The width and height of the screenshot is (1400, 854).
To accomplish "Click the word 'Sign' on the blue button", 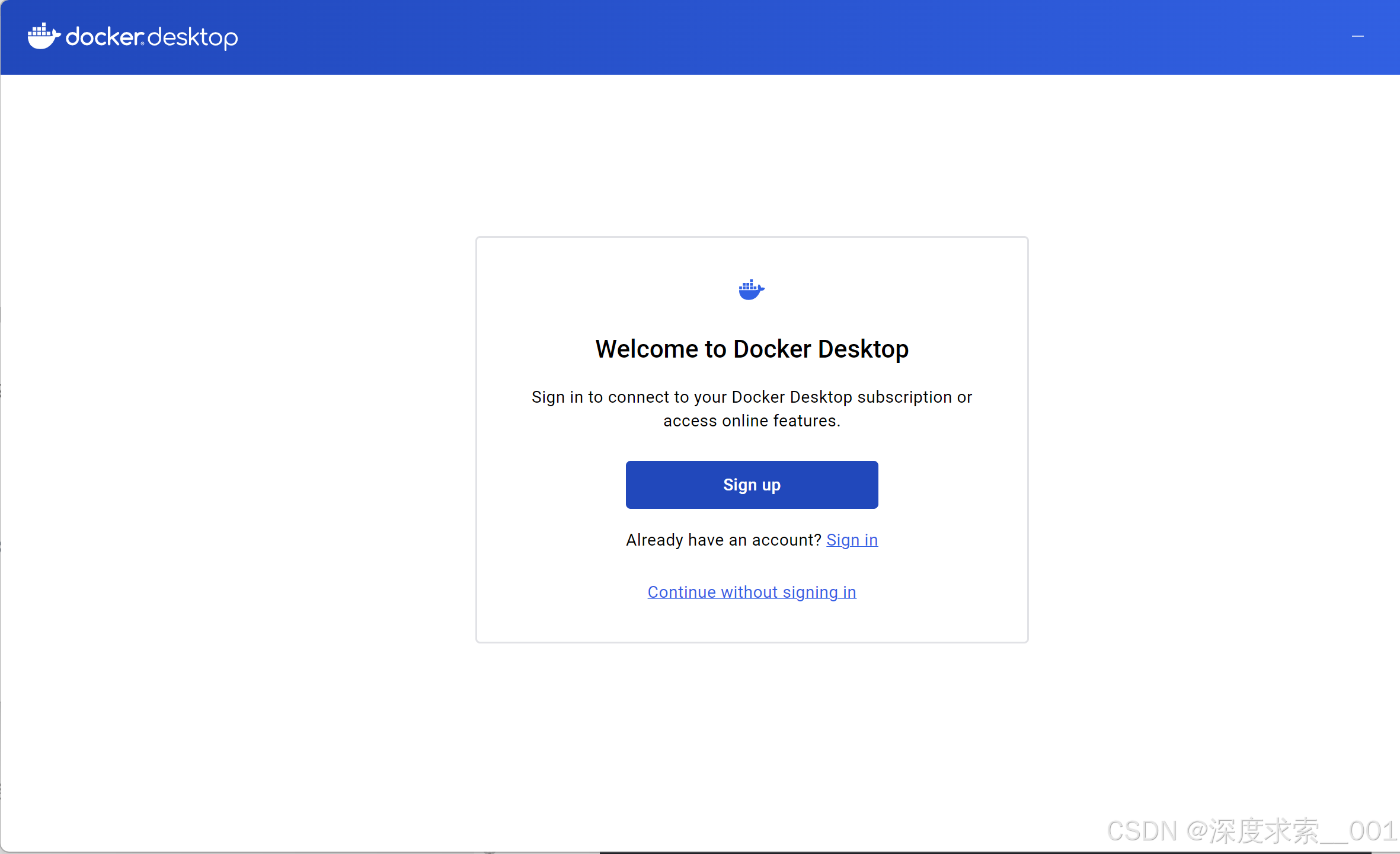I will point(740,485).
